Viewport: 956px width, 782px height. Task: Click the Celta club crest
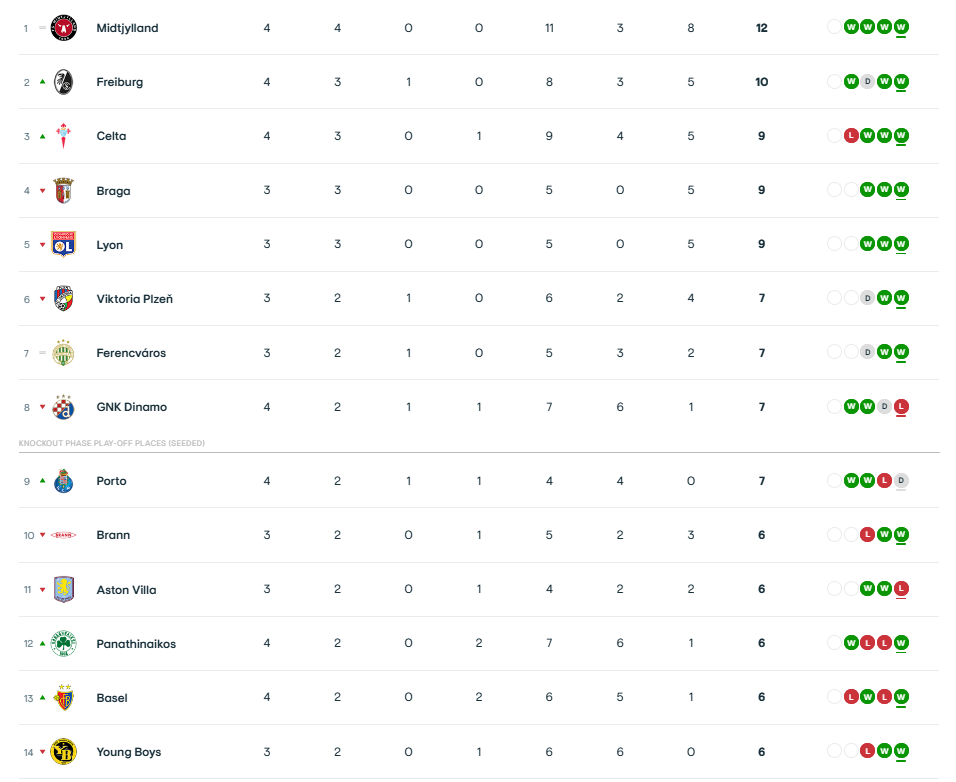click(x=63, y=136)
